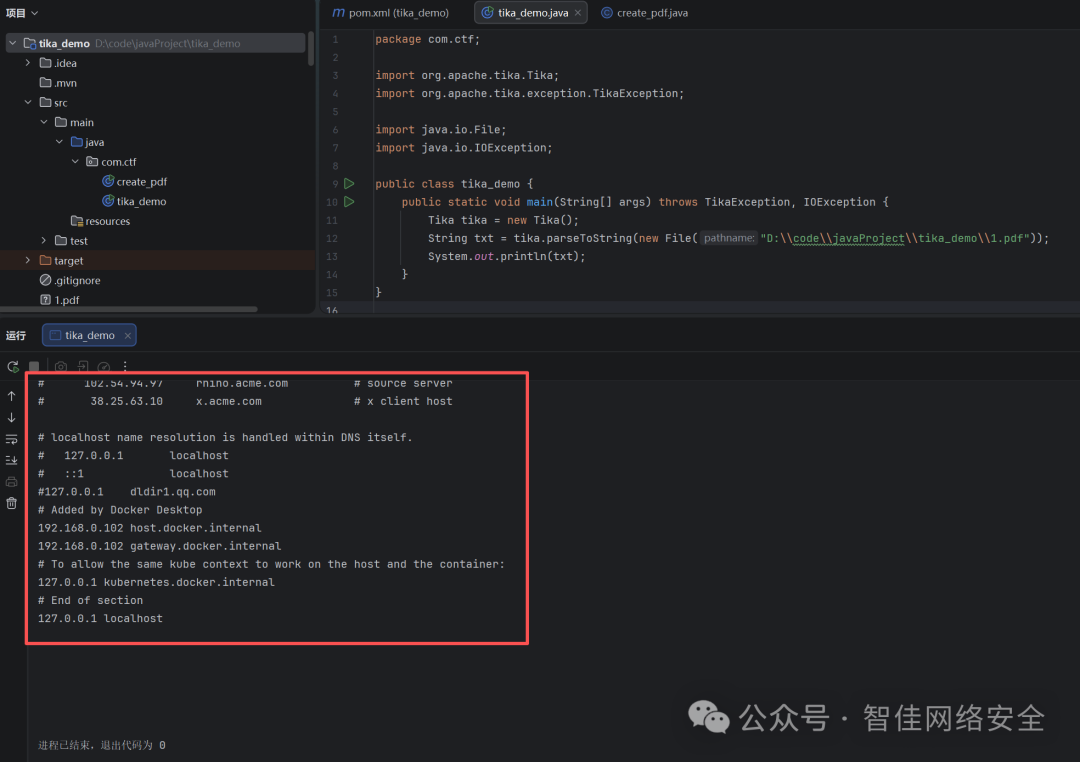Click the Rerun icon in Run toolbar
Screen dimensions: 1080x762
[x=12, y=367]
